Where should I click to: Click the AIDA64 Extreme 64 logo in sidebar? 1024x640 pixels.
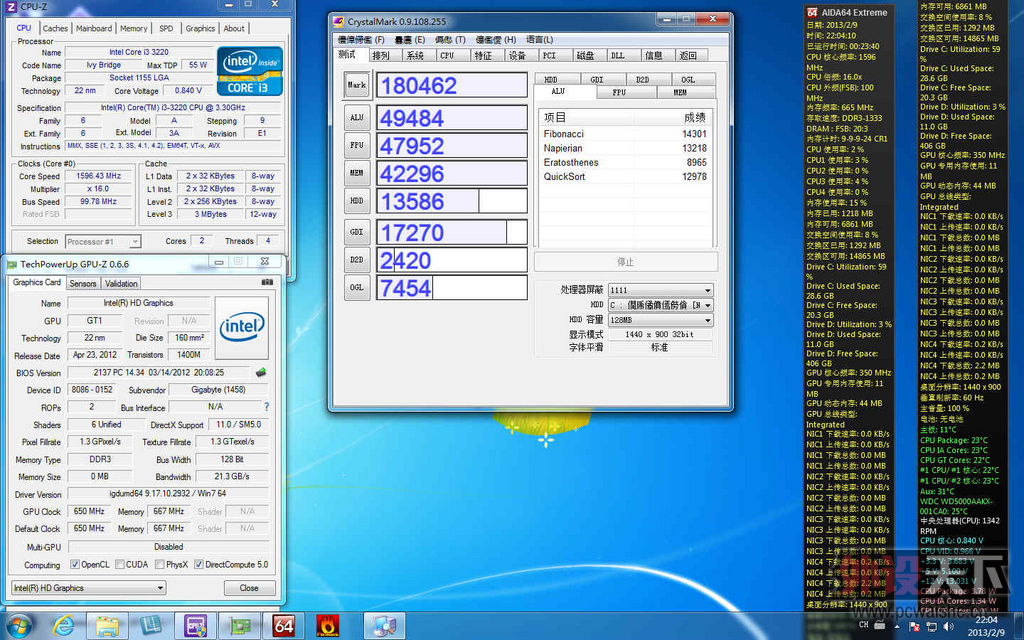coord(812,12)
